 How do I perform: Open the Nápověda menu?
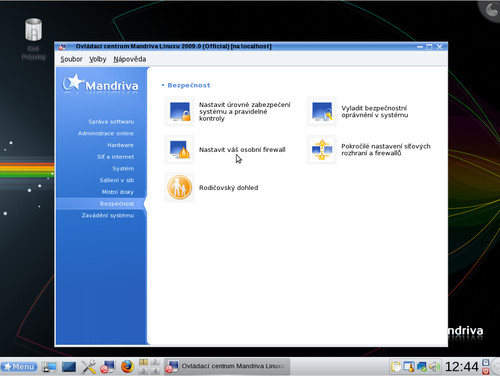pos(130,59)
